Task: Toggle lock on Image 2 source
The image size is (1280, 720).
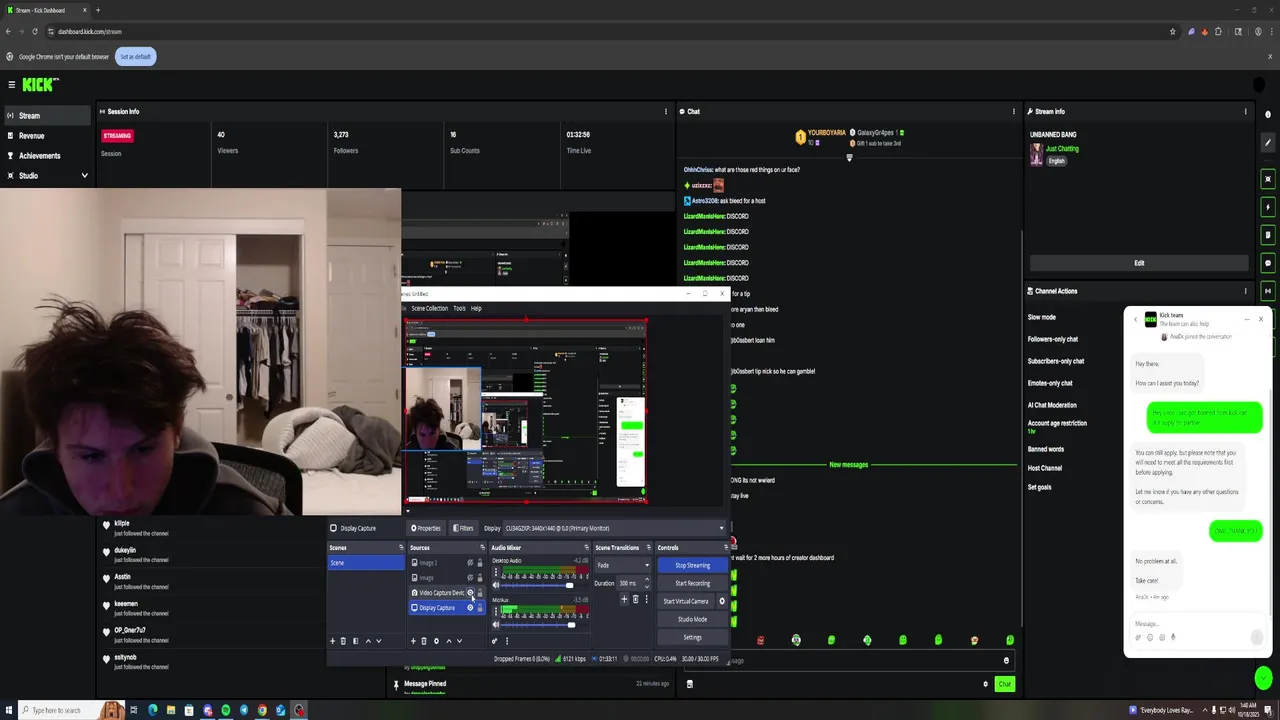Action: (x=480, y=563)
